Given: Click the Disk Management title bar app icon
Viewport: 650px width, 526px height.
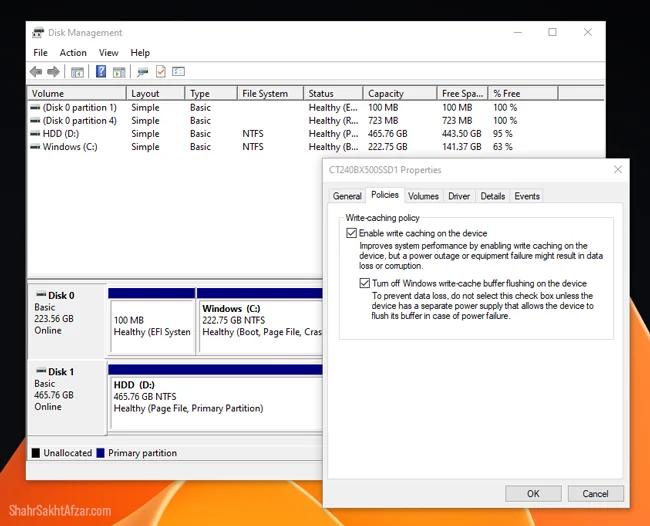Looking at the screenshot, I should [38, 32].
